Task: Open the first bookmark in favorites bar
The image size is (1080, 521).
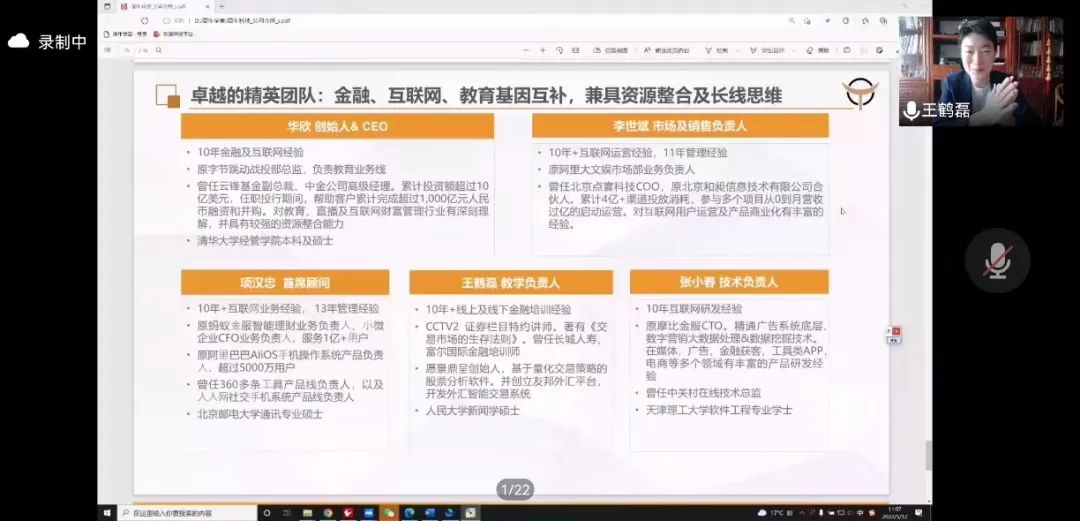Action: [125, 34]
